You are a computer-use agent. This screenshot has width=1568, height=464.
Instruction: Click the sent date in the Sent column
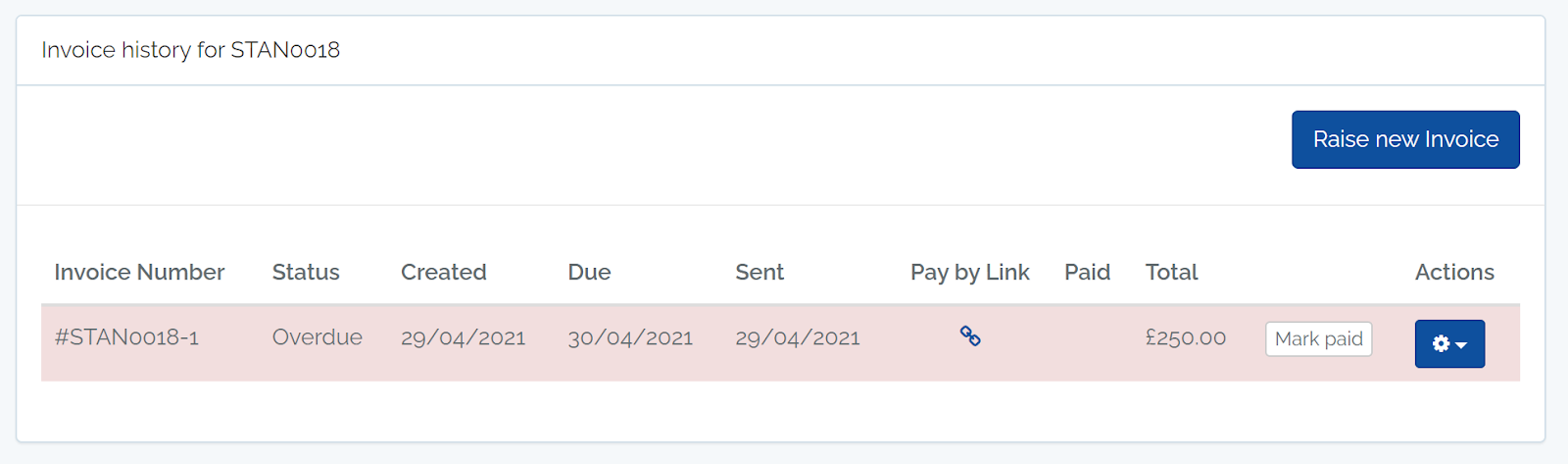(798, 338)
